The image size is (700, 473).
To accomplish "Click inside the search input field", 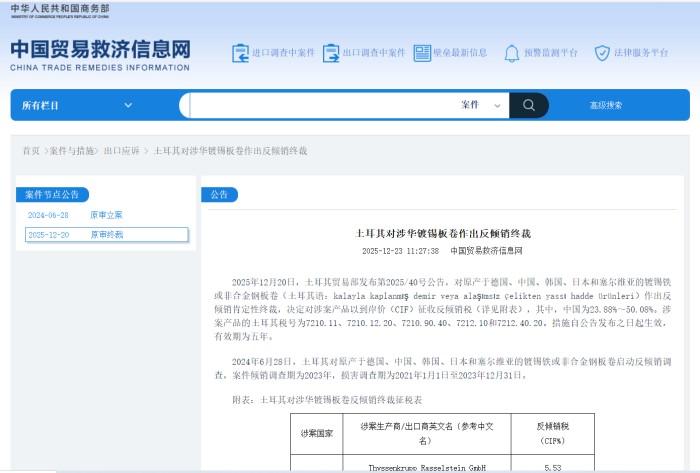I will click(x=321, y=105).
